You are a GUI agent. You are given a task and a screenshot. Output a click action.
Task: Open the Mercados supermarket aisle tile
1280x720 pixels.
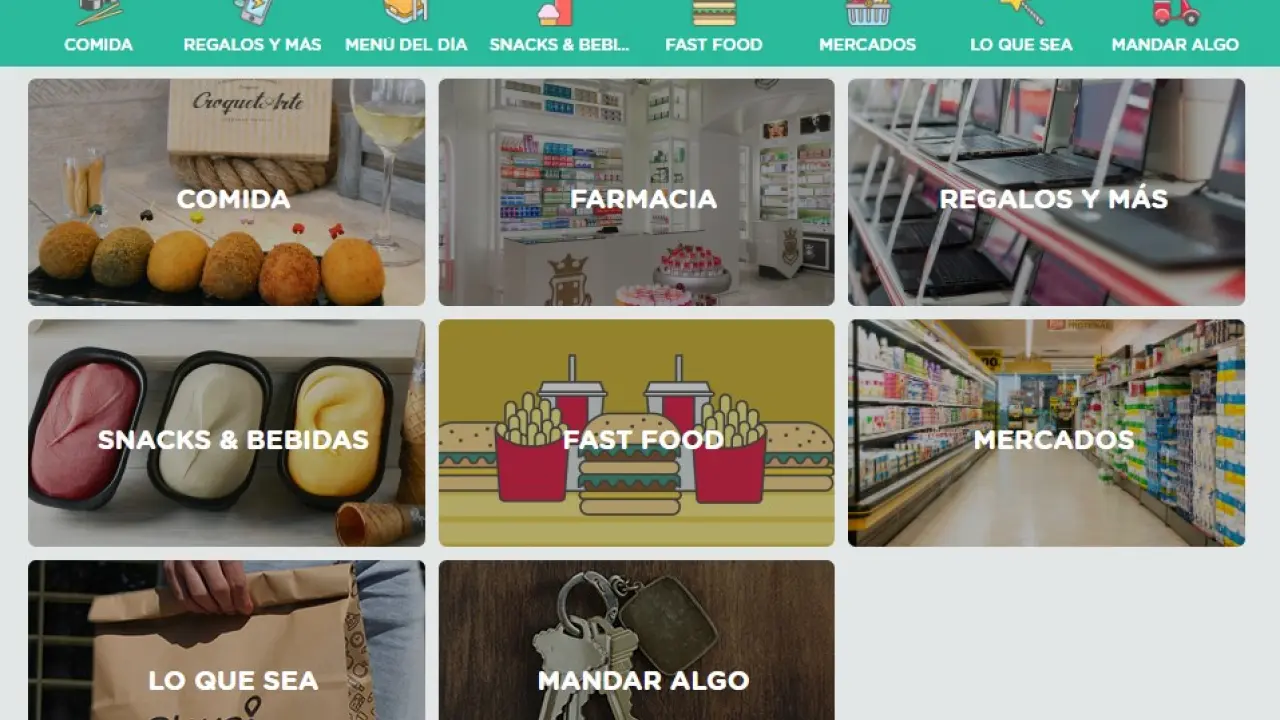coord(1047,433)
